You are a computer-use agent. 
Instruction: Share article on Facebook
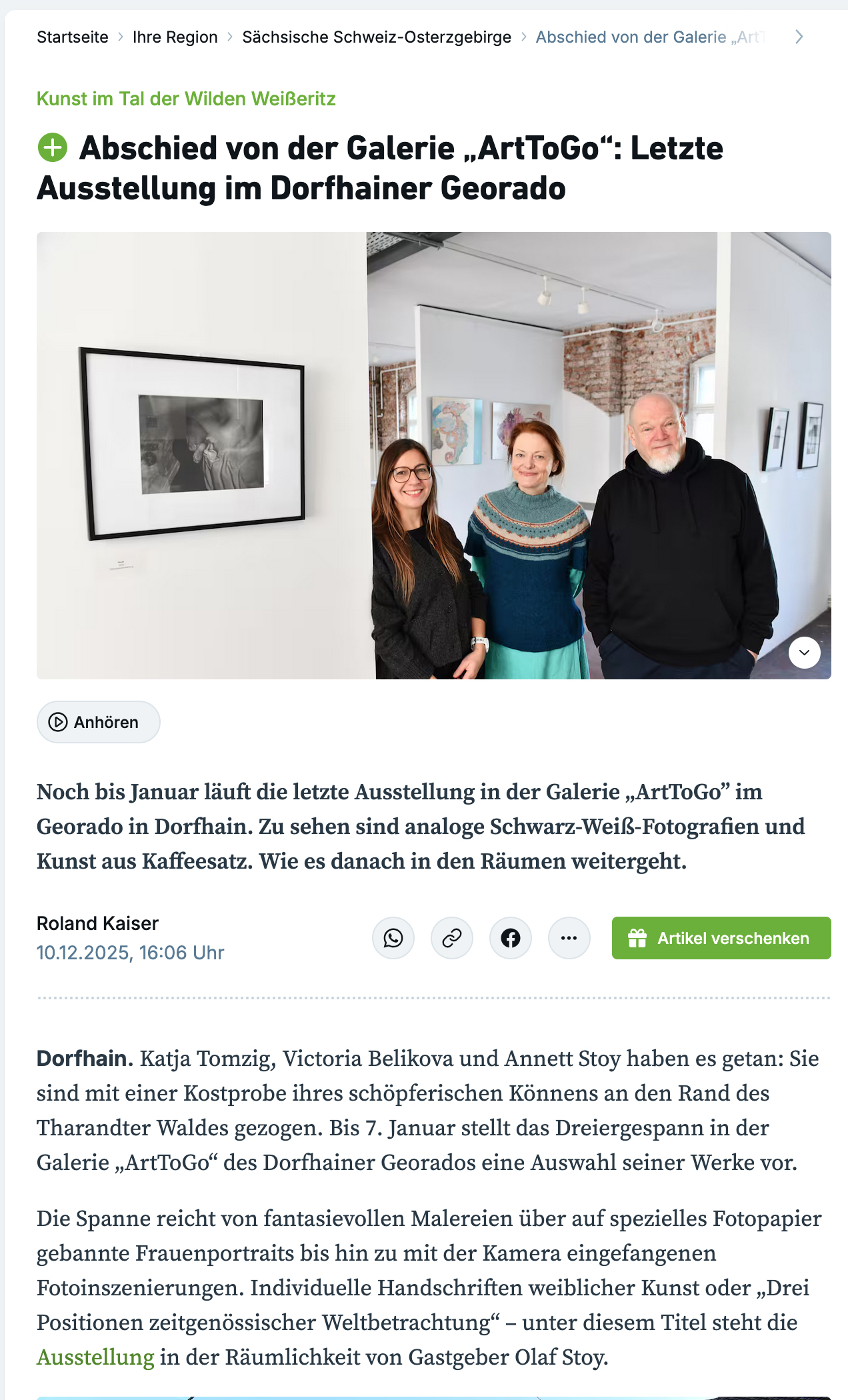[511, 938]
